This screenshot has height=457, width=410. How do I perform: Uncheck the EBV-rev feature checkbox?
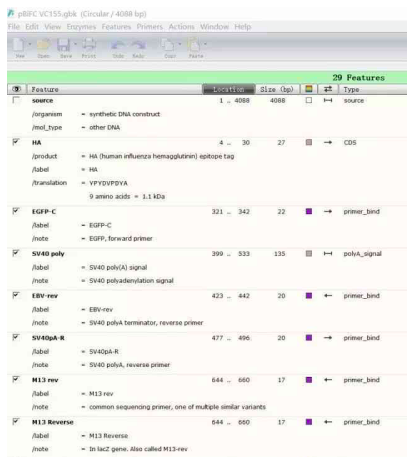16,295
